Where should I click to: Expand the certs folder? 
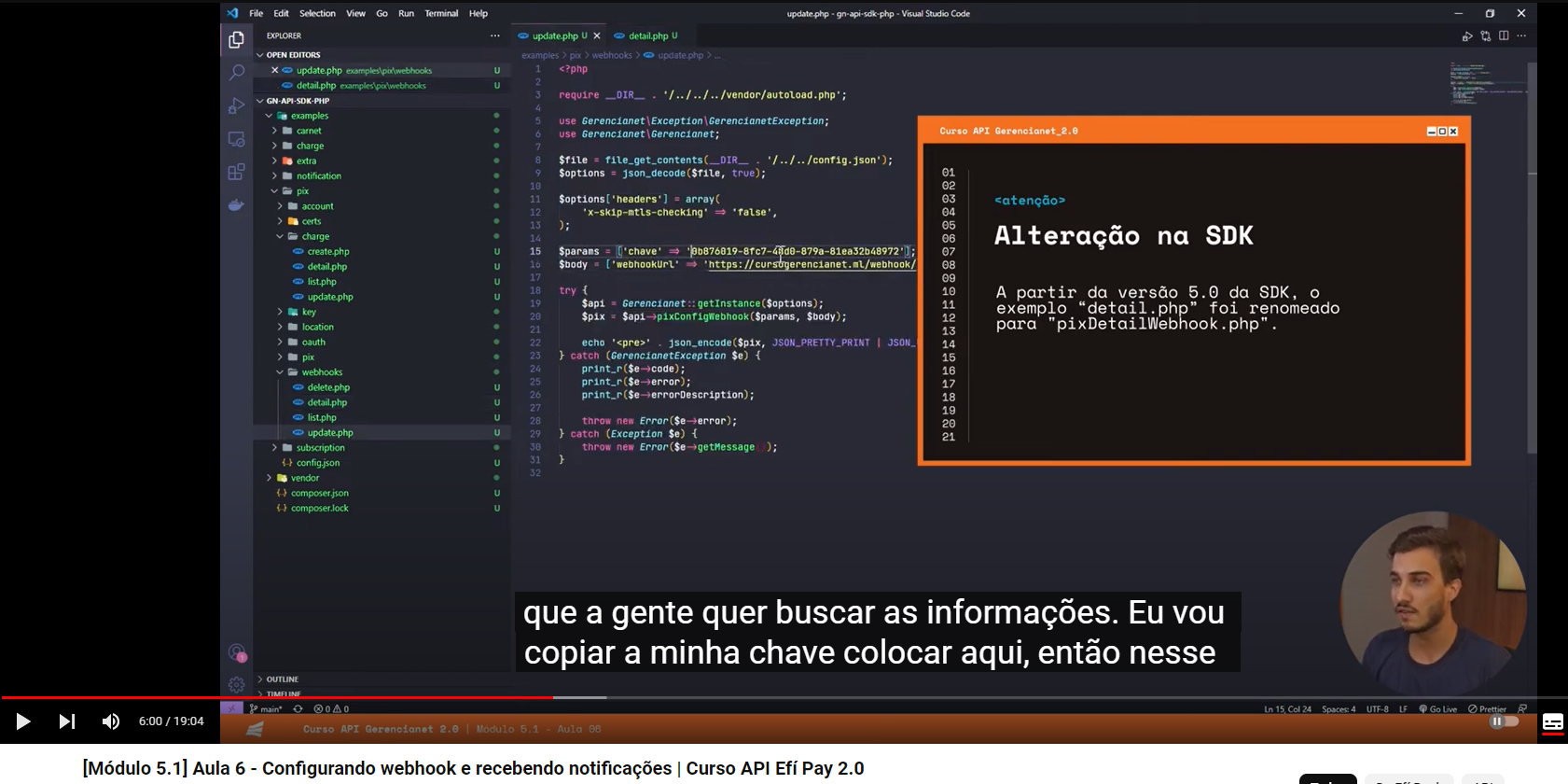[311, 221]
